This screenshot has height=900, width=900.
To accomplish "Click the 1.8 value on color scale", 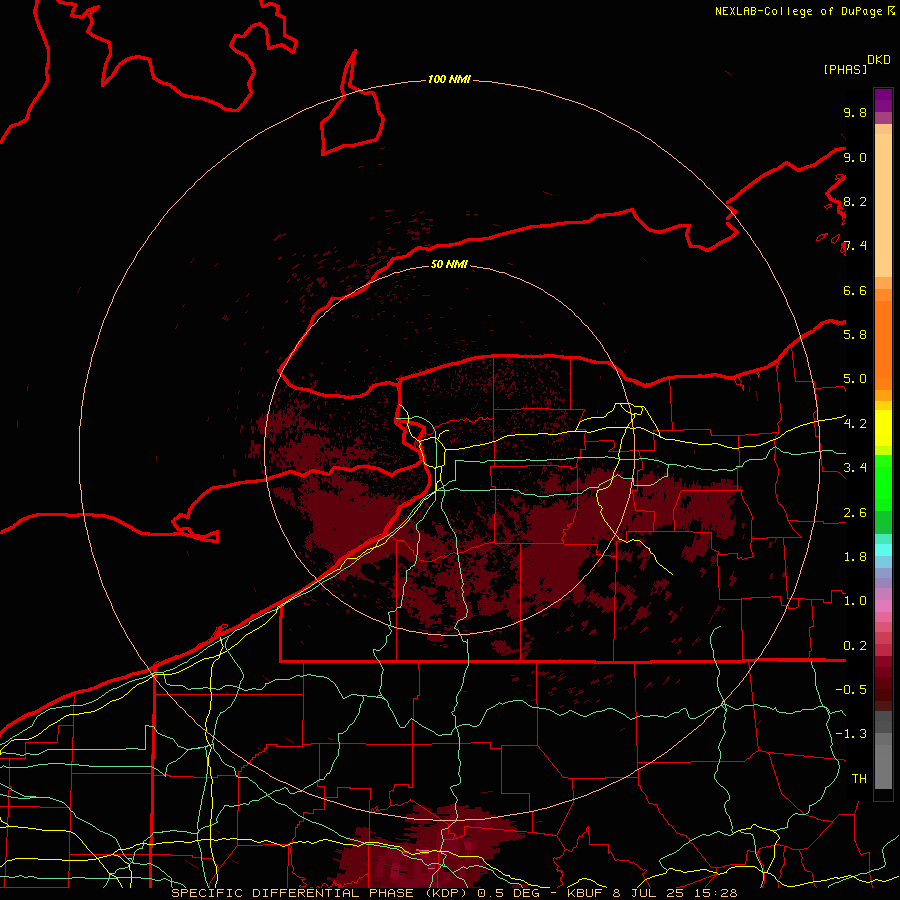I will point(855,557).
